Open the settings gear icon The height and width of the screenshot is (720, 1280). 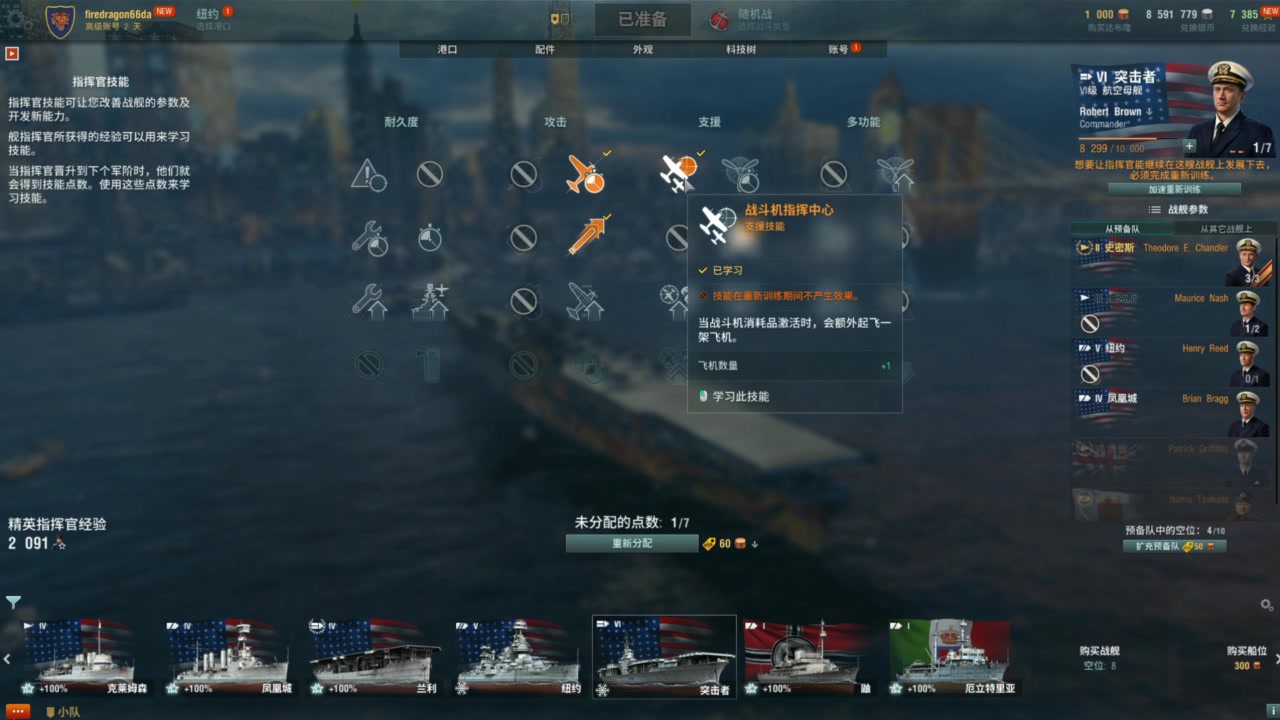14,17
